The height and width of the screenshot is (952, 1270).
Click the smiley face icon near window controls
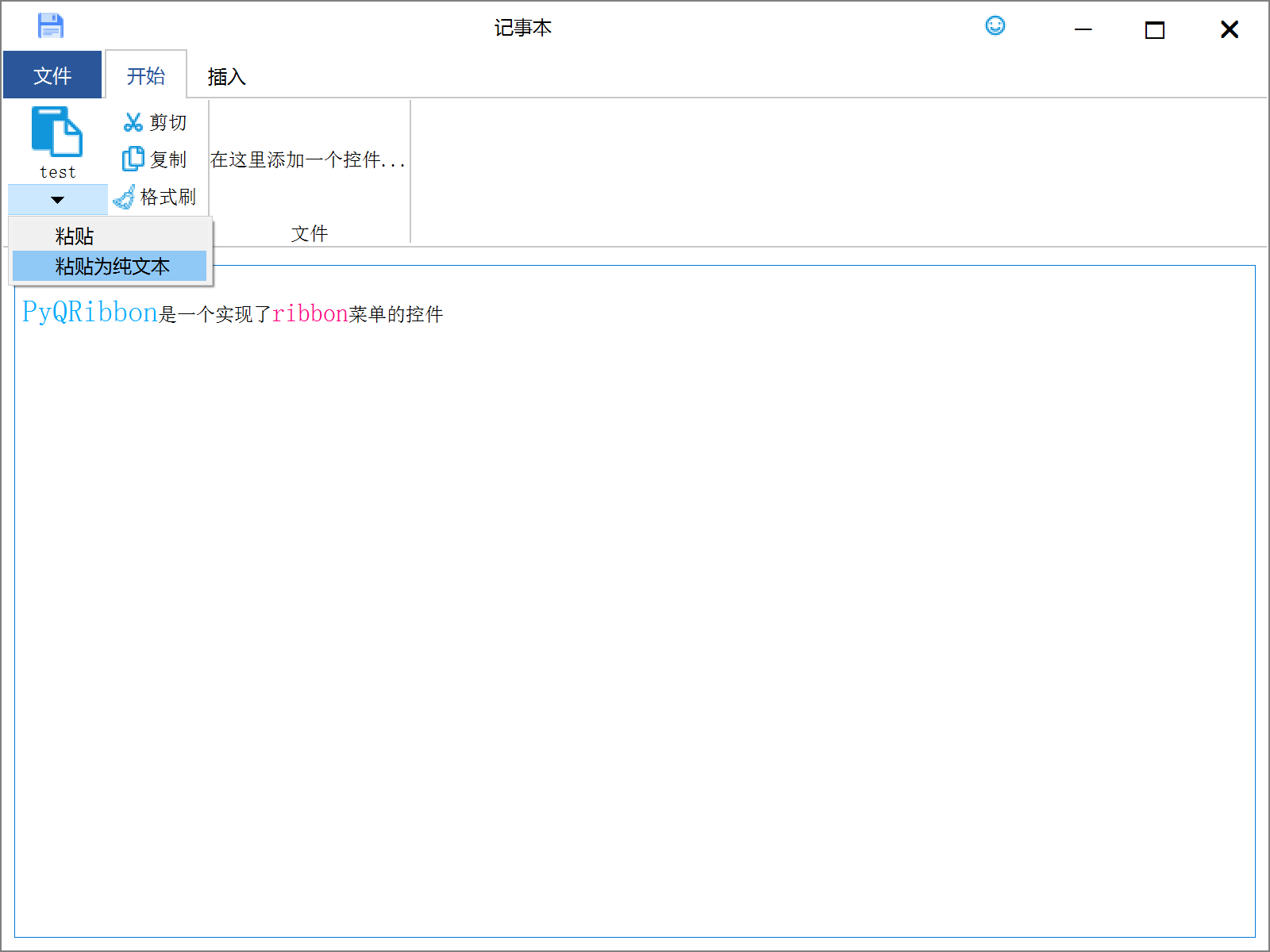[995, 25]
